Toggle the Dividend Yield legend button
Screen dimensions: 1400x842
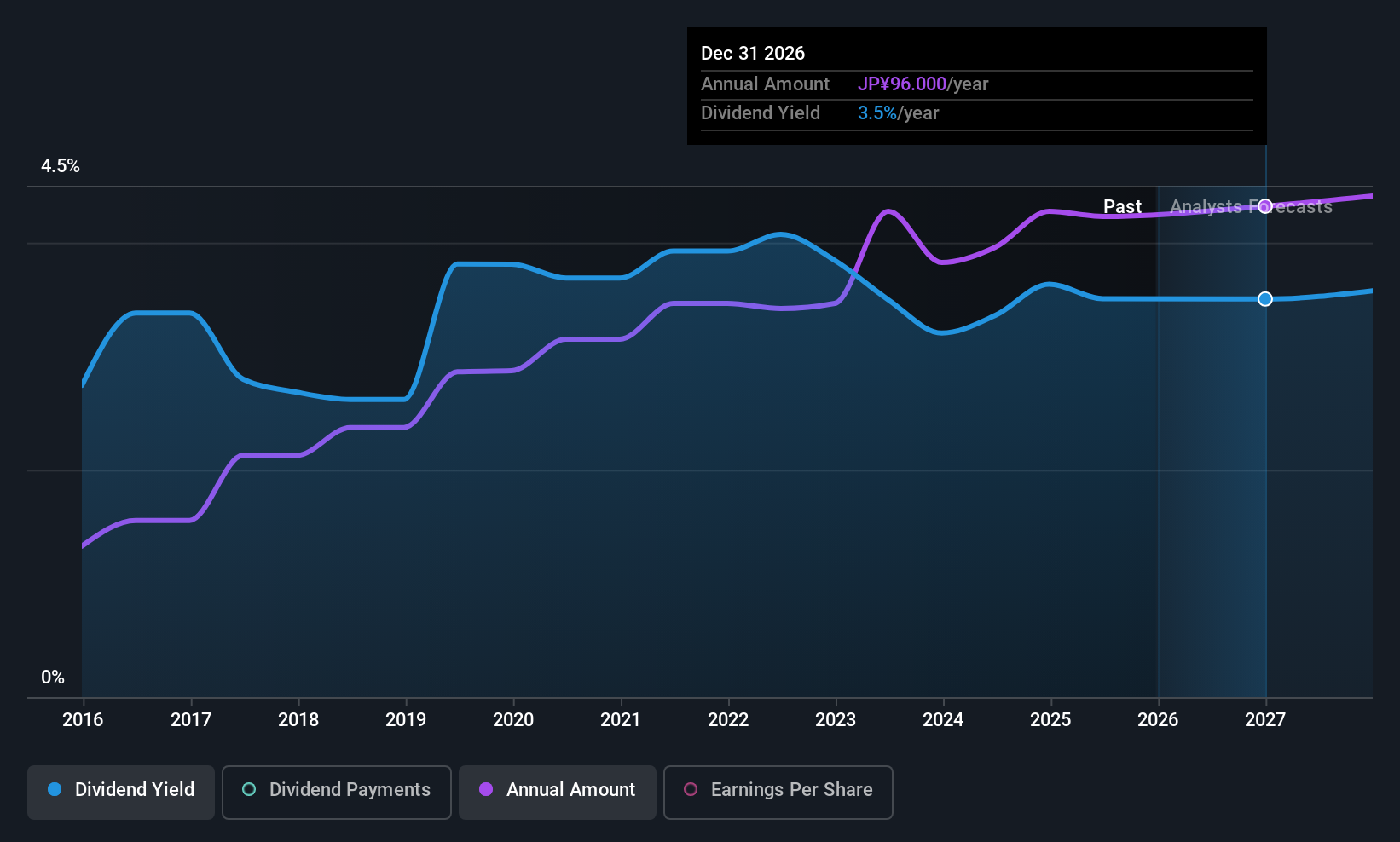[121, 793]
